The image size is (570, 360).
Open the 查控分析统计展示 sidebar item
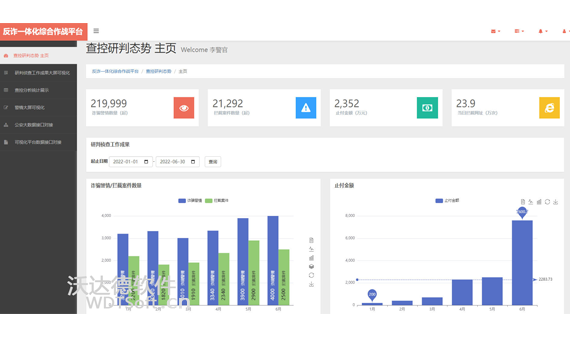click(x=38, y=90)
